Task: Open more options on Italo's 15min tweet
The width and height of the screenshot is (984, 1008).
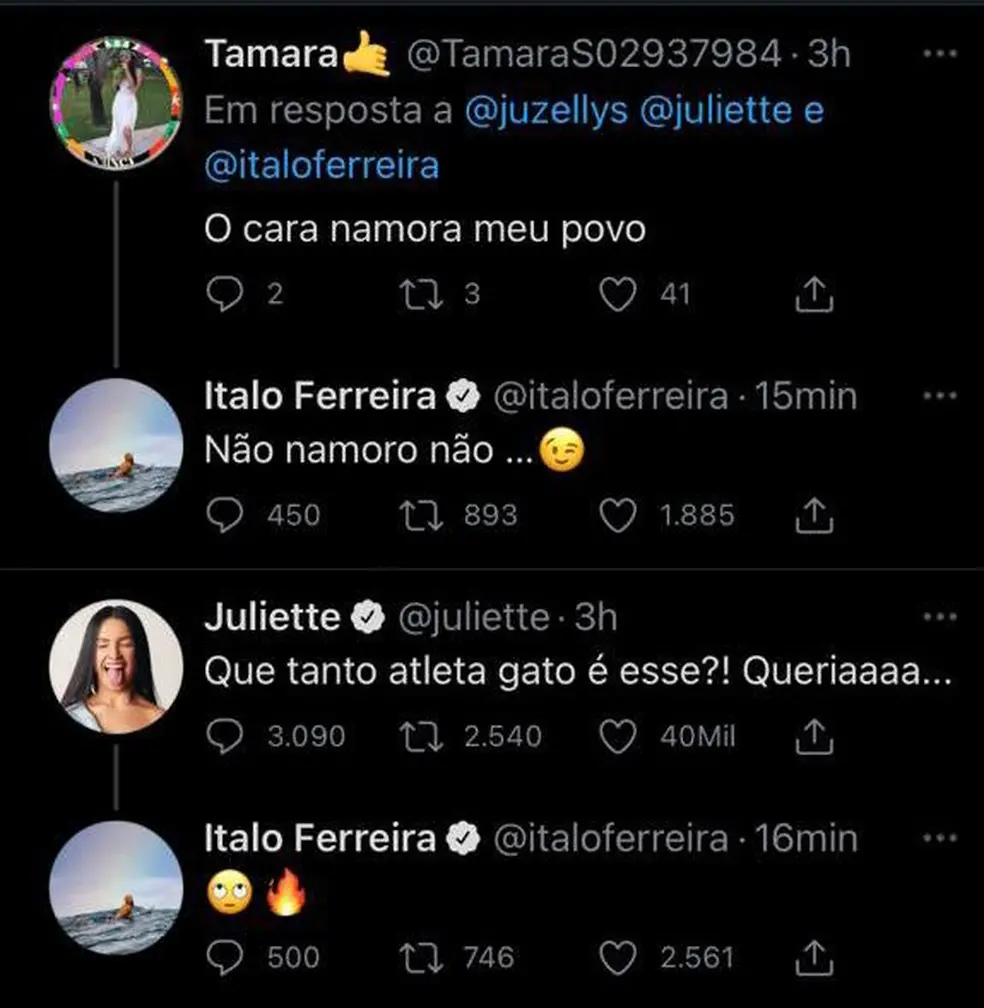Action: pyautogui.click(x=938, y=396)
